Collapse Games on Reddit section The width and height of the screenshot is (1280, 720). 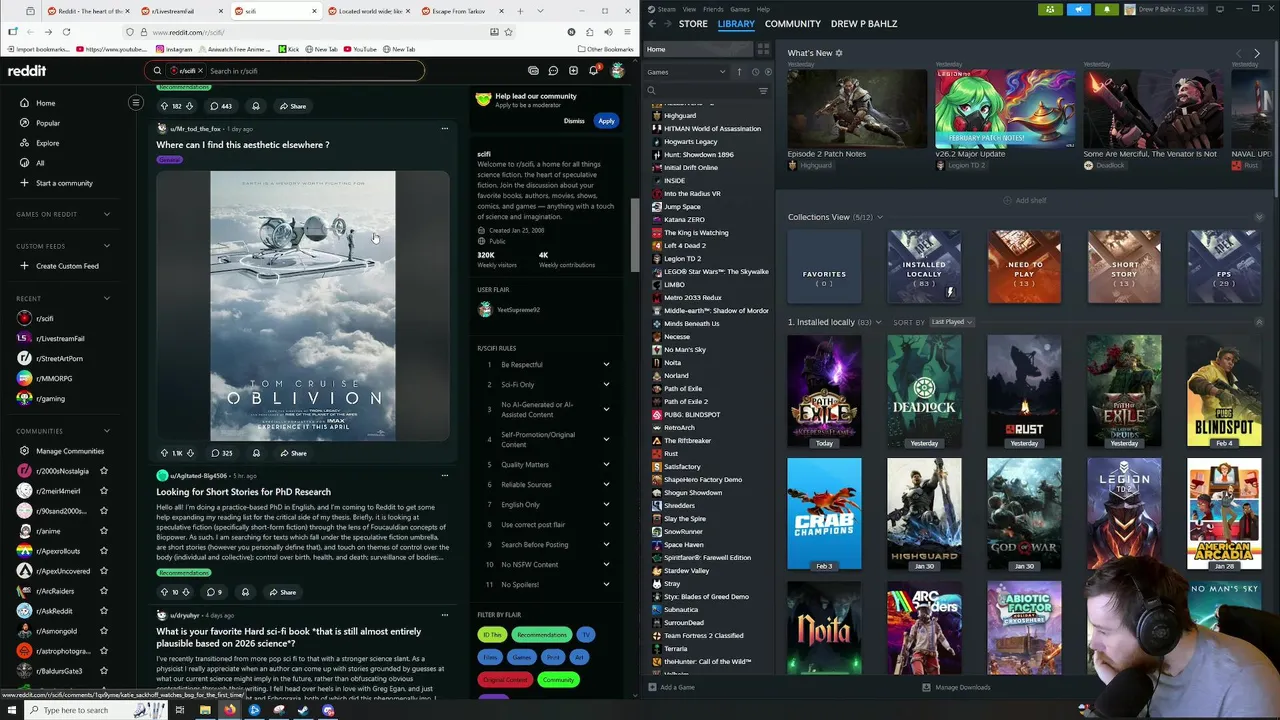[107, 214]
